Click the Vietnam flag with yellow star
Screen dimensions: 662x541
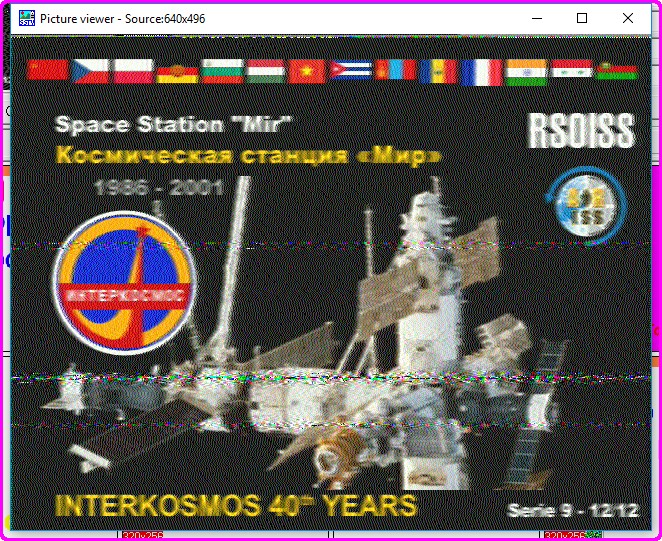click(x=307, y=70)
